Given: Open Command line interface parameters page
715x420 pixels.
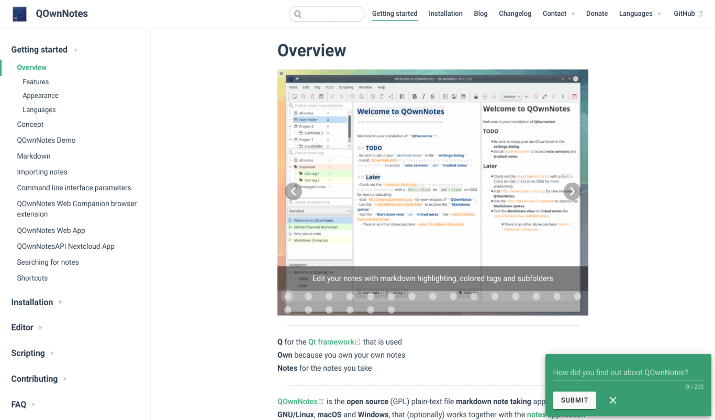Looking at the screenshot, I should click(74, 187).
